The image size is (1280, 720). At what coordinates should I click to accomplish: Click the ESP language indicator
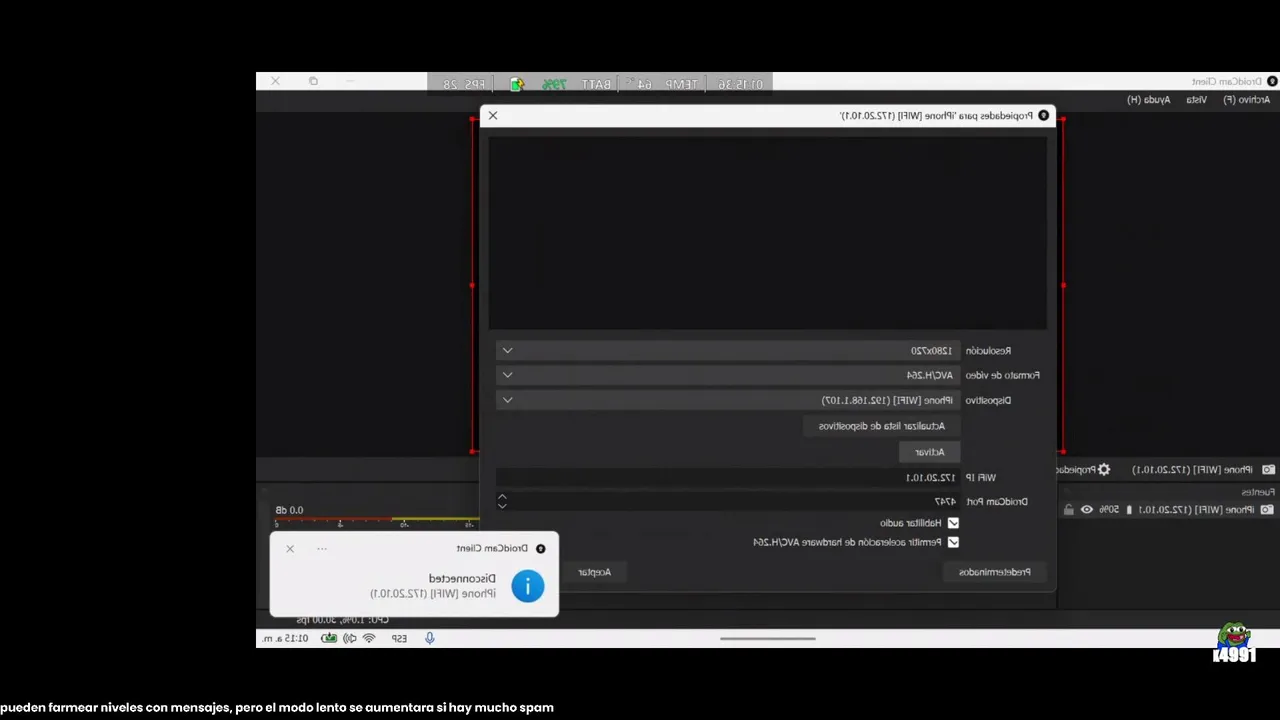(399, 638)
